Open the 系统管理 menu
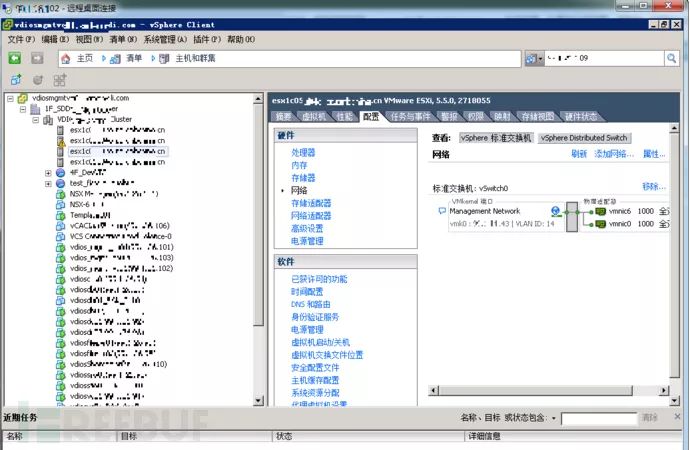Screen dimensions: 690x450 [165, 39]
